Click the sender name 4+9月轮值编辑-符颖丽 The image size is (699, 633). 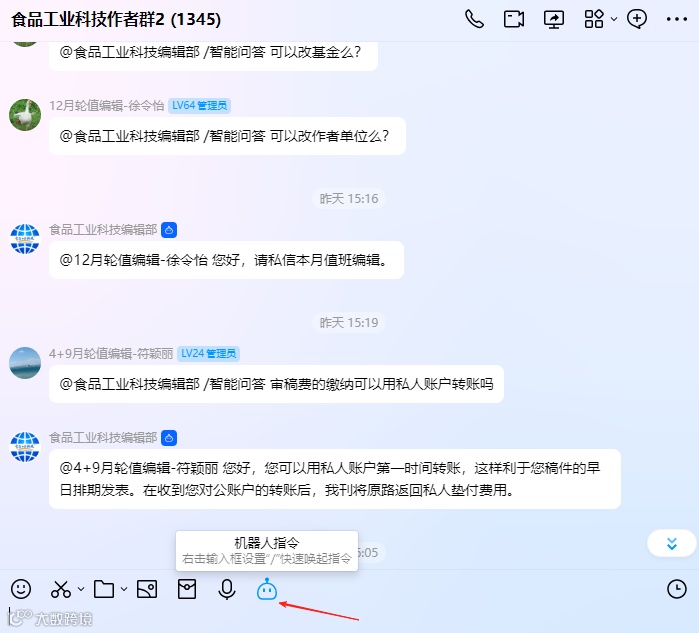[x=111, y=353]
